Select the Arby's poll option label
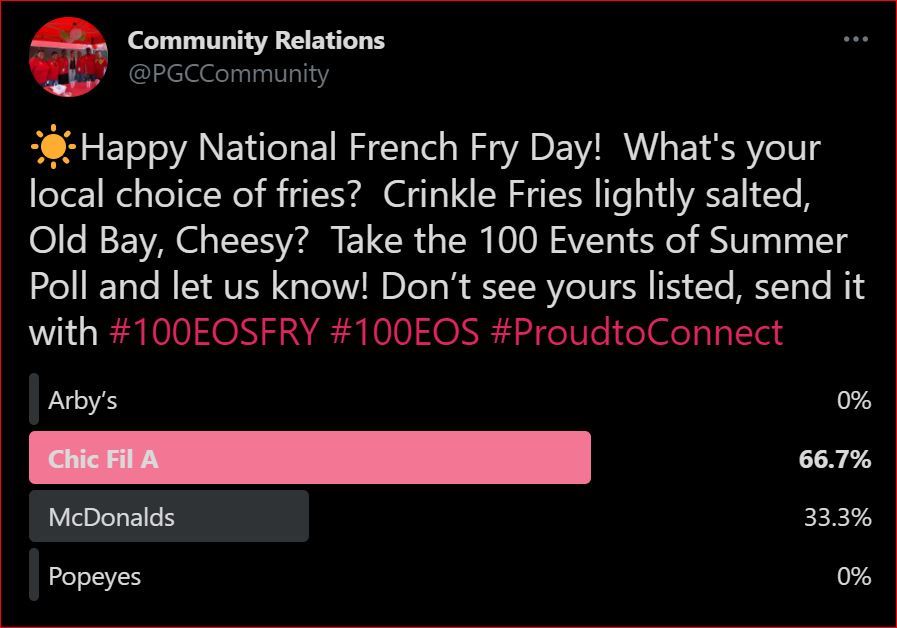Viewport: 897px width, 628px height. [x=83, y=401]
